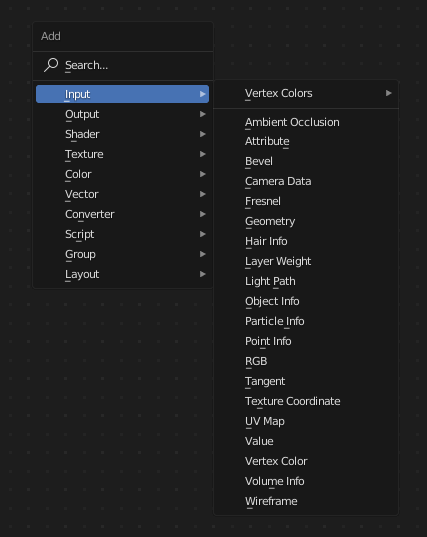
Task: Add a Volume Info node
Action: (x=306, y=481)
